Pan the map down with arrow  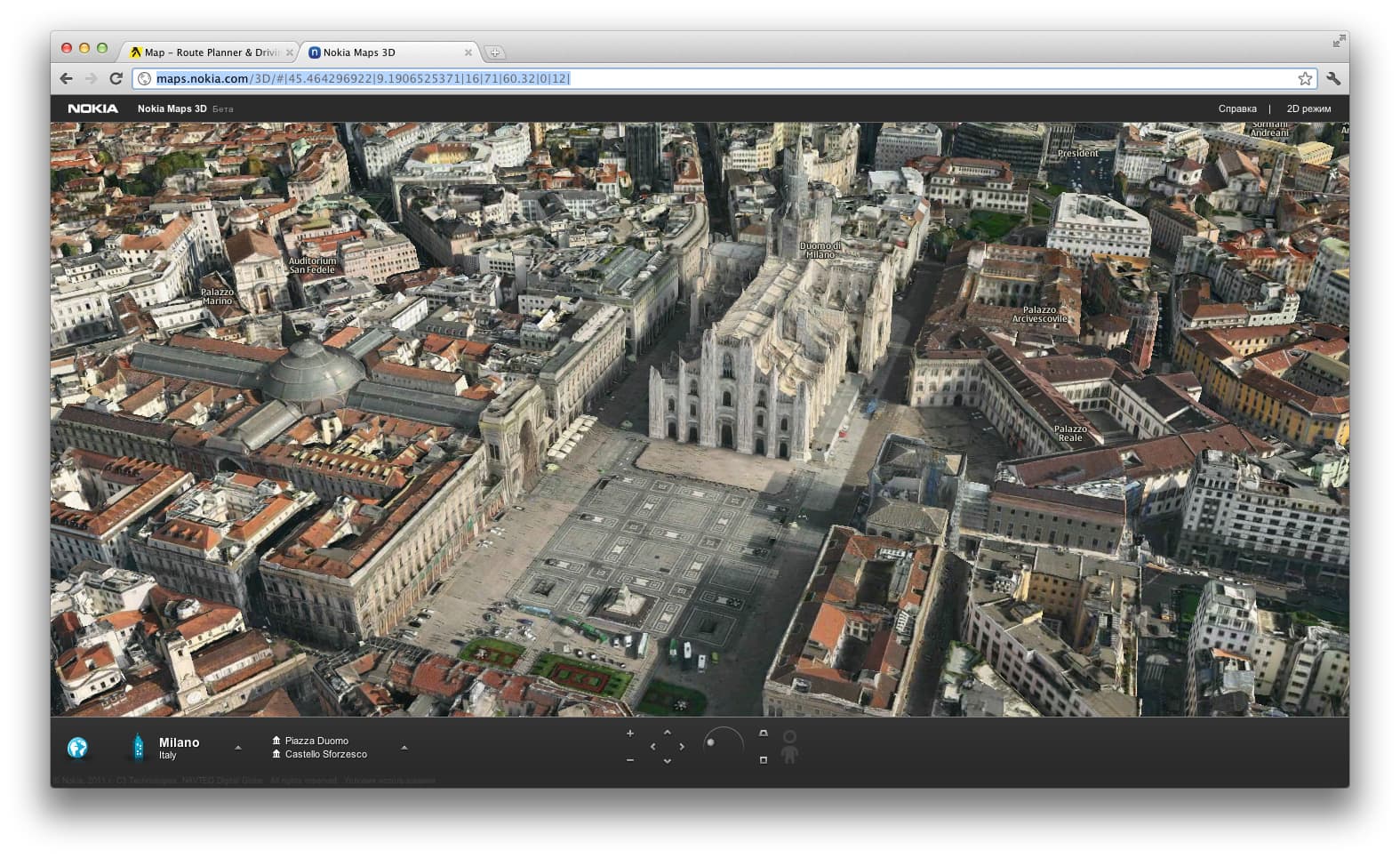[x=668, y=761]
